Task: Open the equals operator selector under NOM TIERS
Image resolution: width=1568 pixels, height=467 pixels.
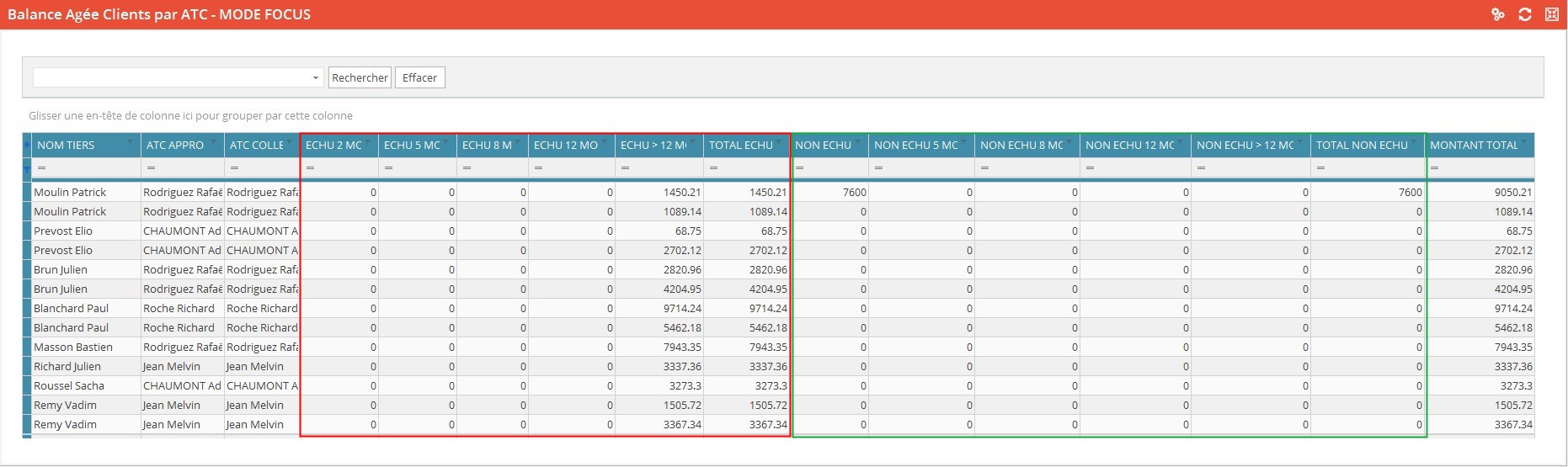Action: tap(41, 168)
